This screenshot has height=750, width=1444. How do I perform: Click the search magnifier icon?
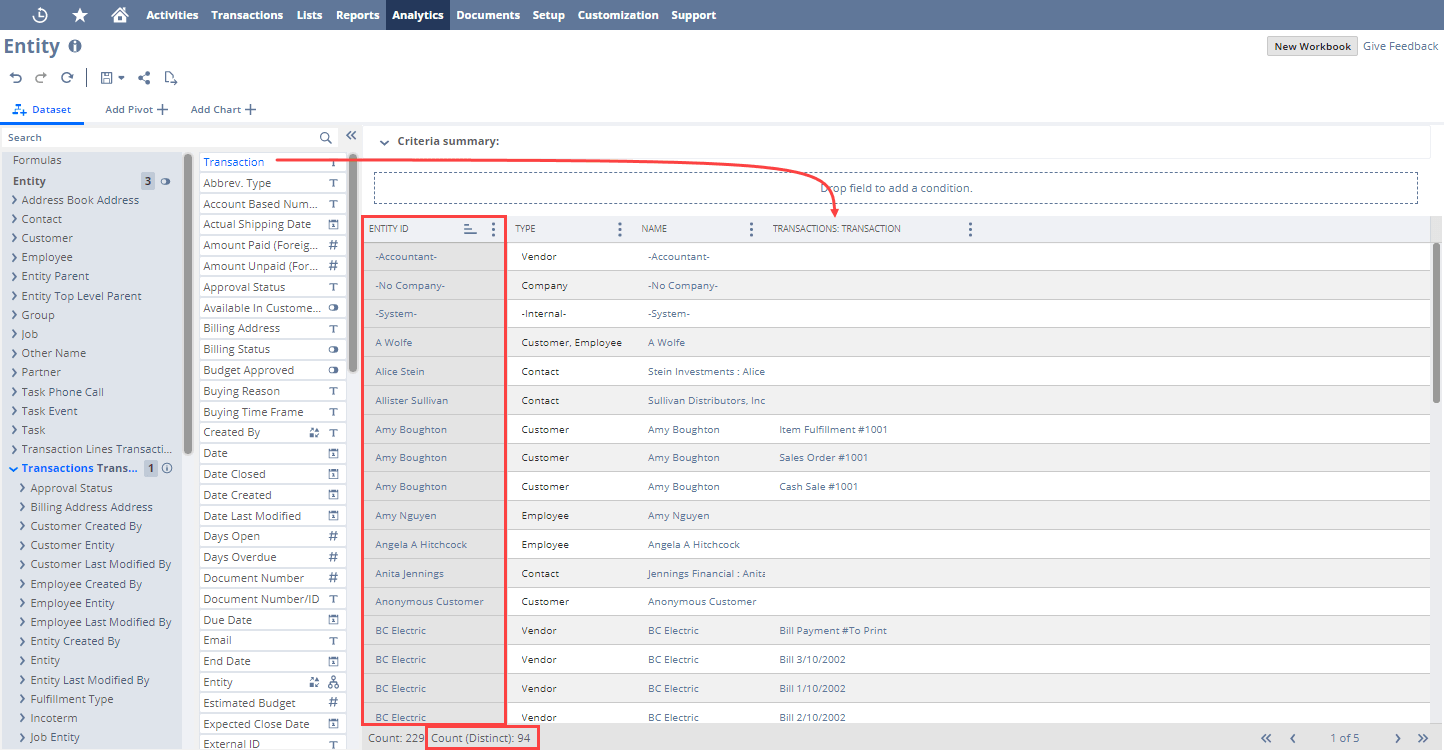(x=325, y=138)
